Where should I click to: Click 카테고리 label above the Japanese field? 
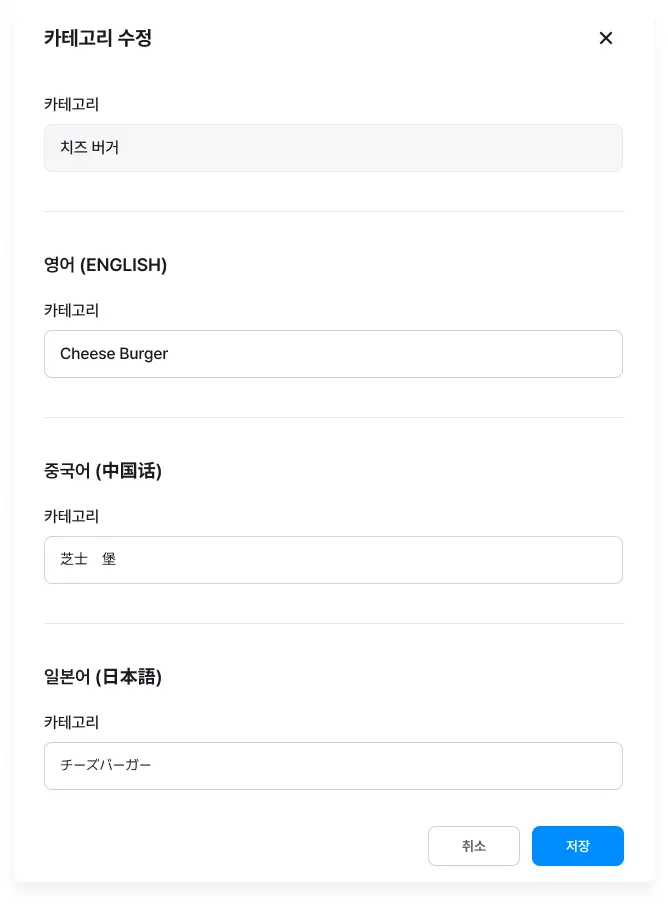71,722
